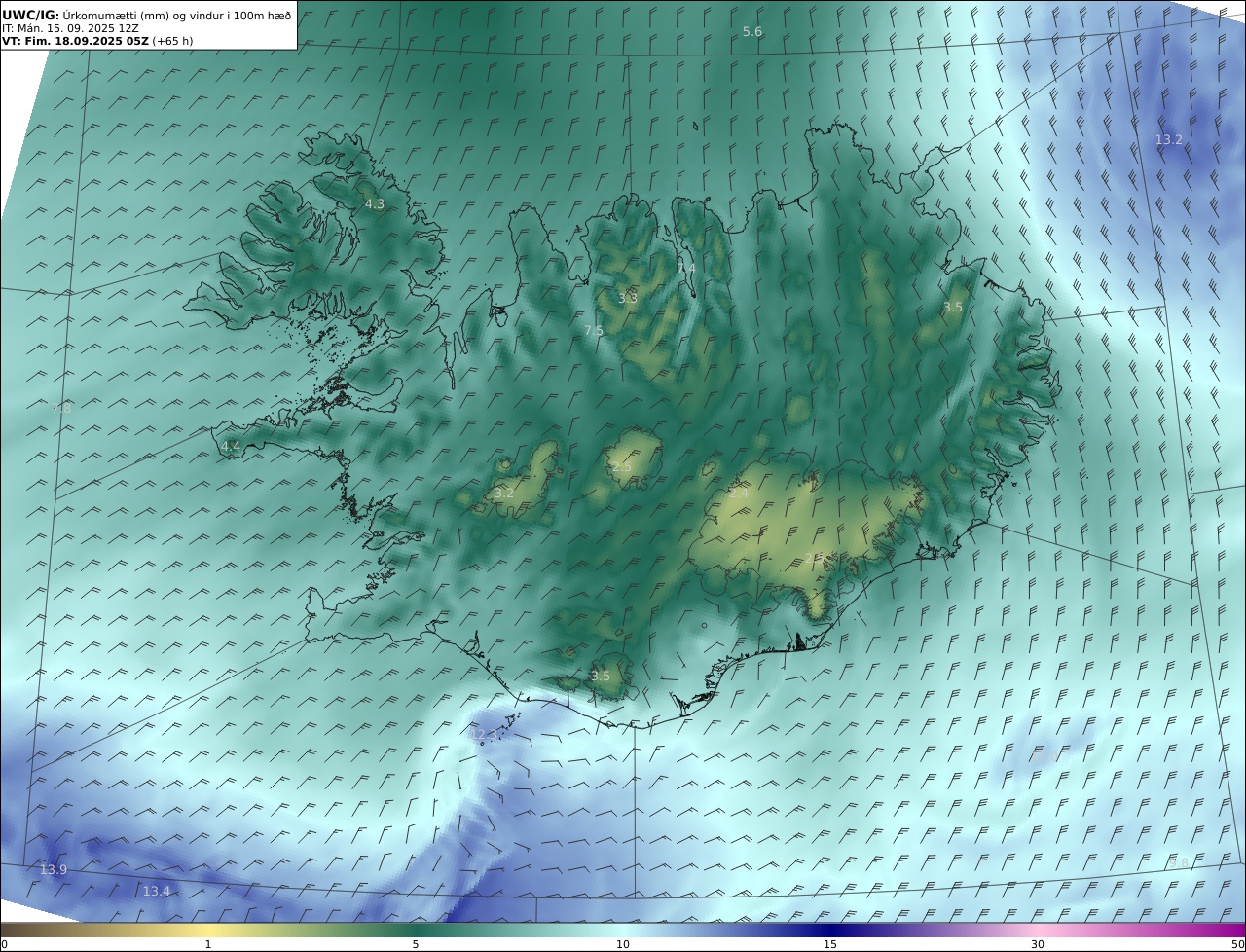Click the 0 tick label on the scale
Viewport: 1246px width, 952px height.
point(4,944)
